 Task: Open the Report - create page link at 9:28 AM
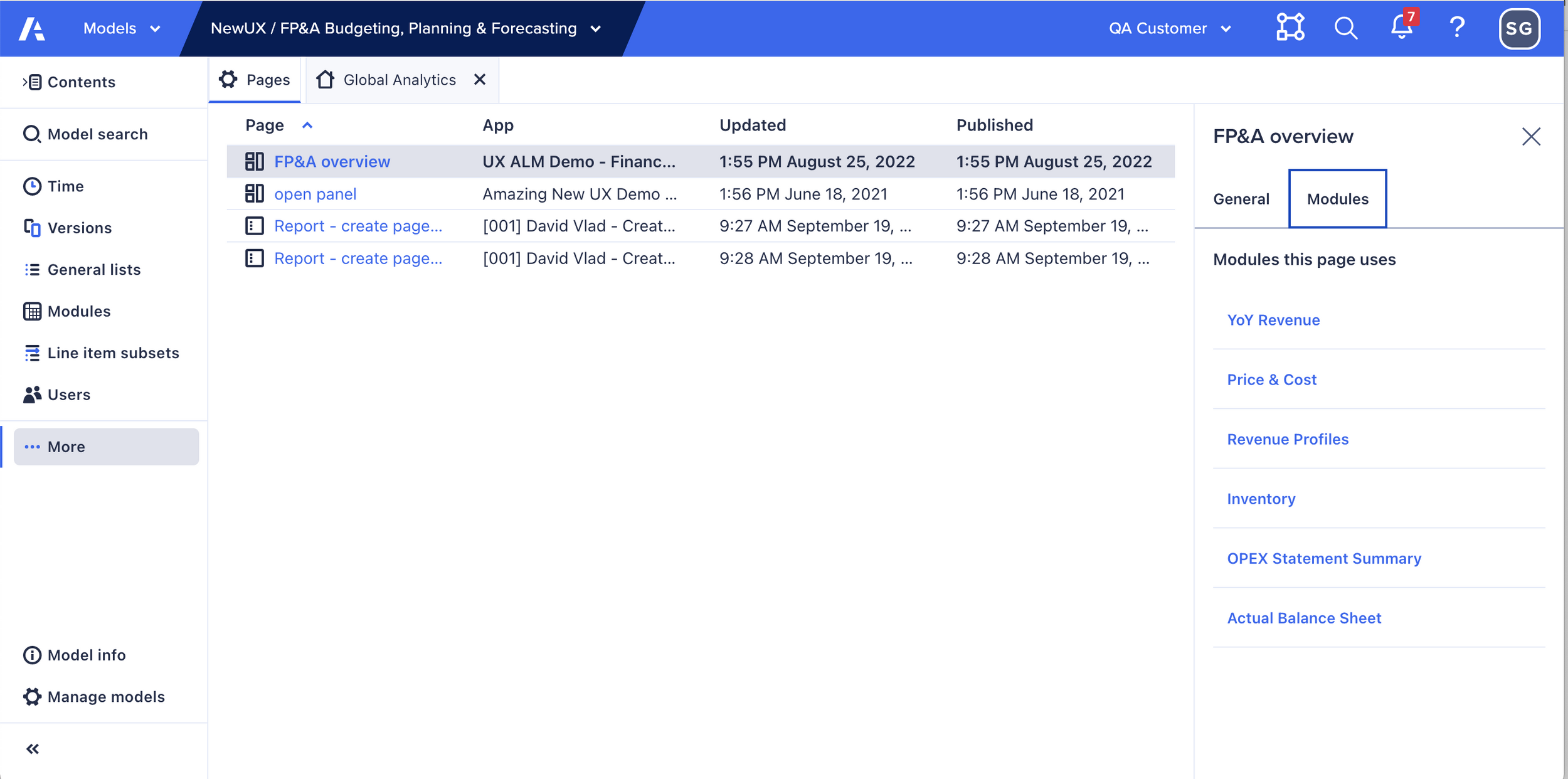[x=358, y=258]
